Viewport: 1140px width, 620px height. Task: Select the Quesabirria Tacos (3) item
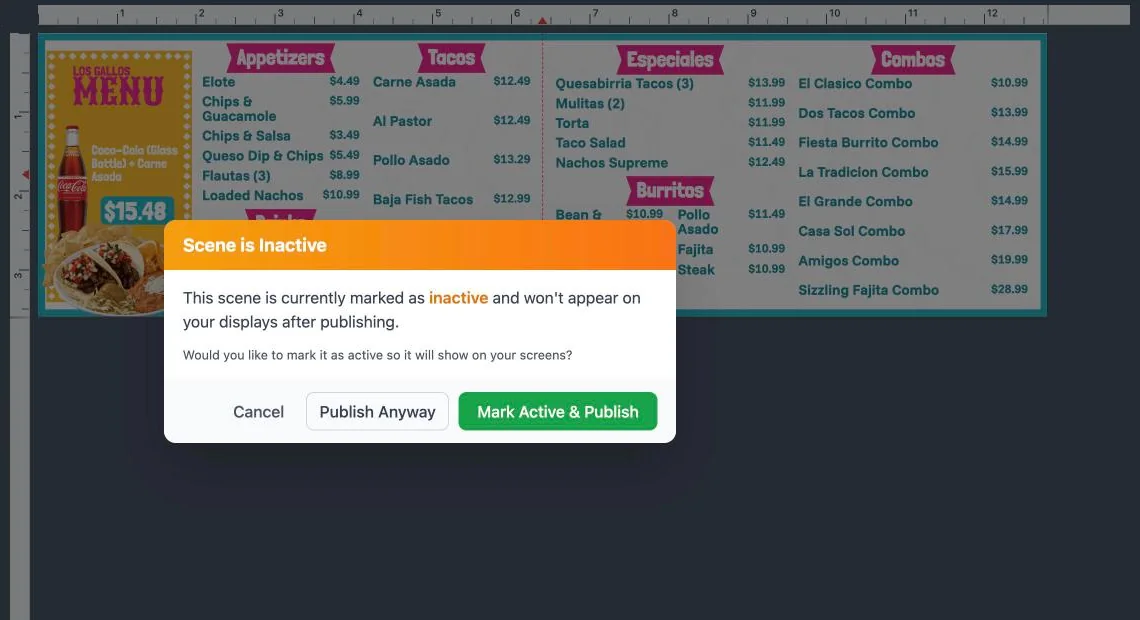(x=625, y=84)
